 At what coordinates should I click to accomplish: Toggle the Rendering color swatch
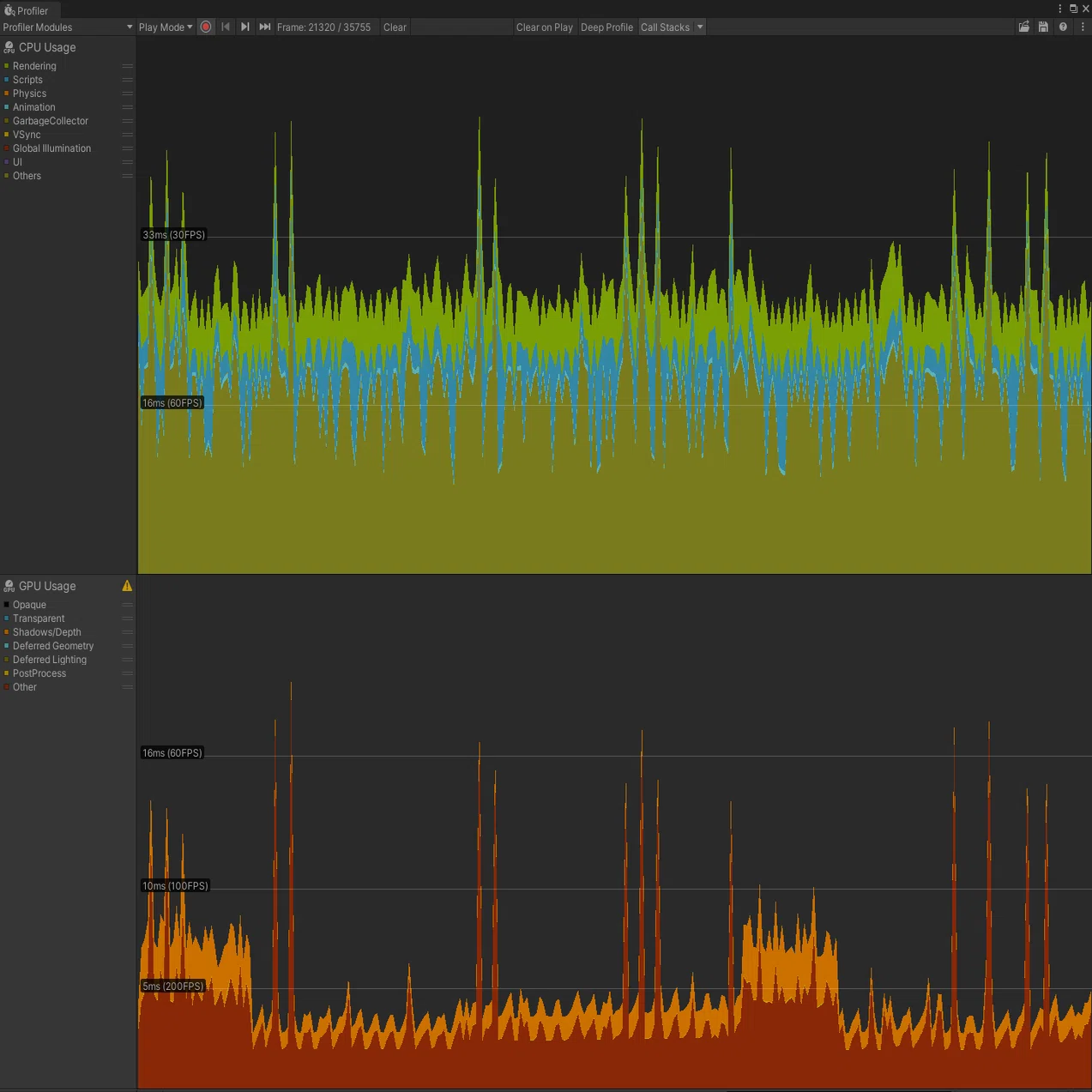7,66
